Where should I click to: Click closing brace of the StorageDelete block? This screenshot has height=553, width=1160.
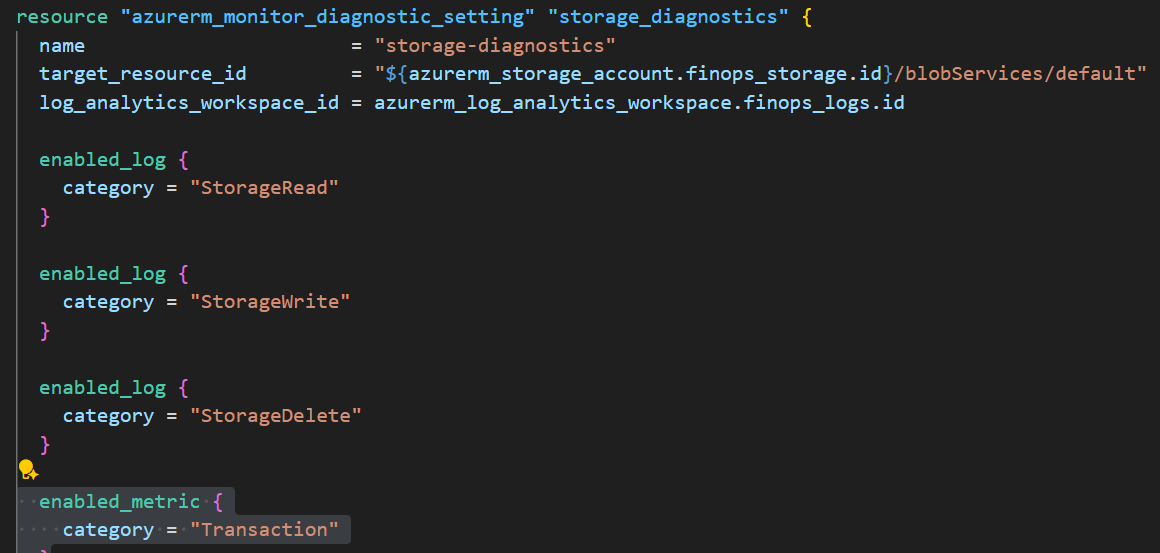pyautogui.click(x=44, y=444)
